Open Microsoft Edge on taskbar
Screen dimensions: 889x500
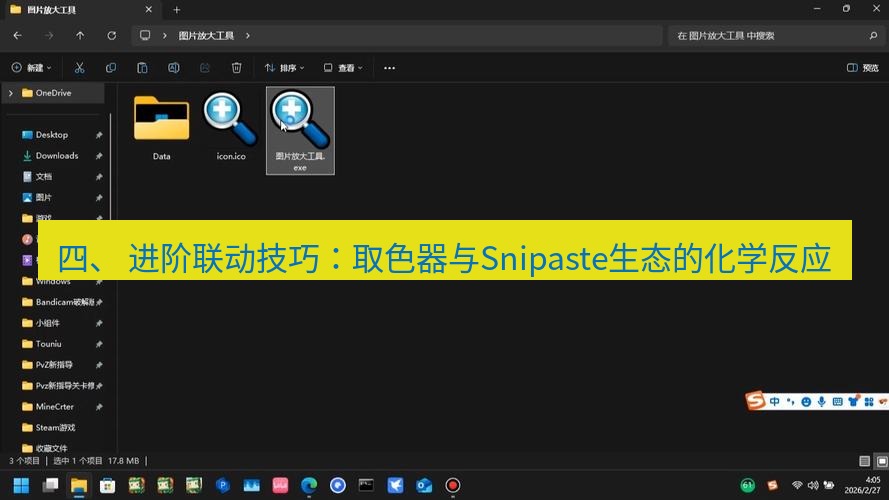click(309, 485)
